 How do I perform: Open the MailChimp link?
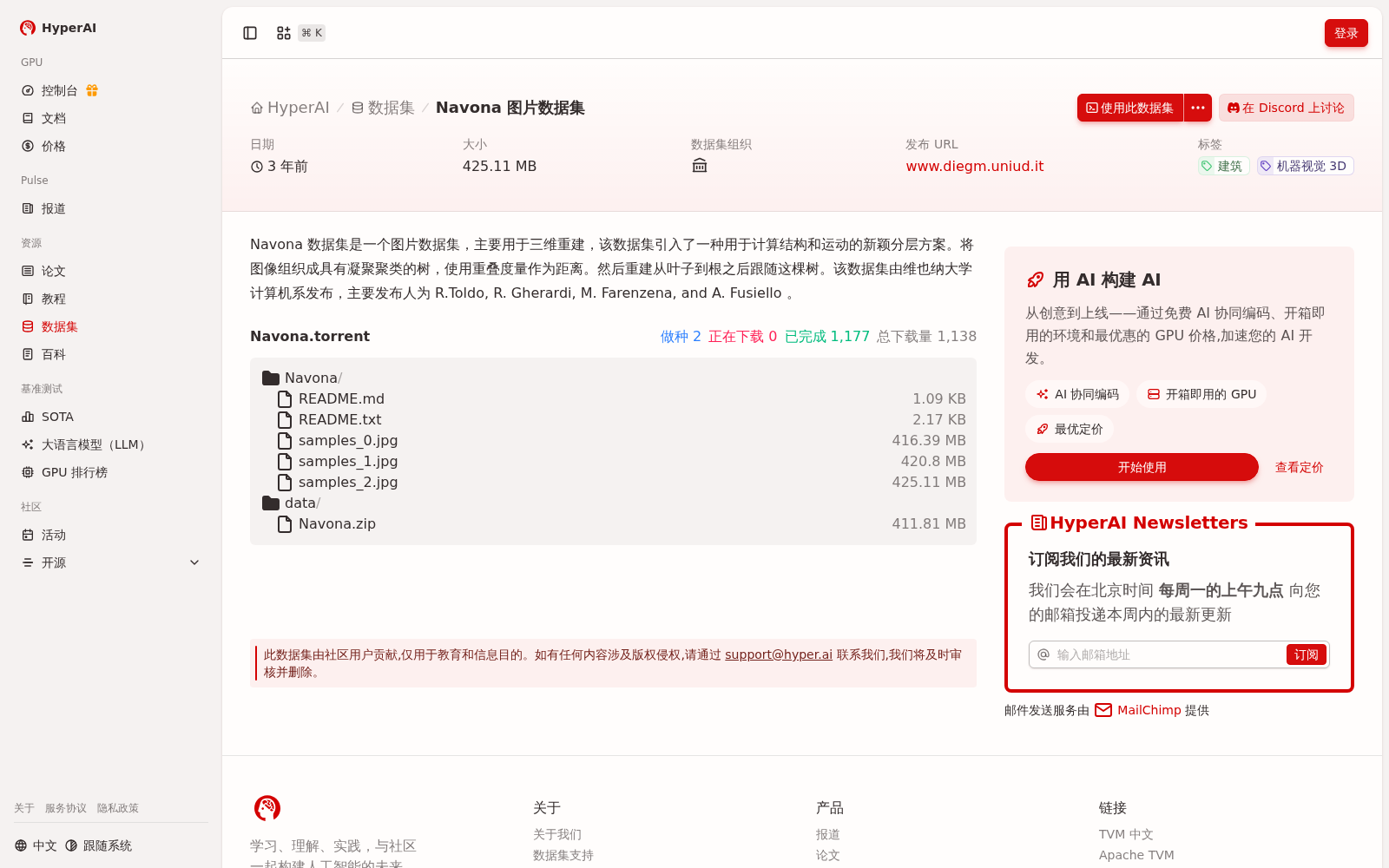[1149, 710]
